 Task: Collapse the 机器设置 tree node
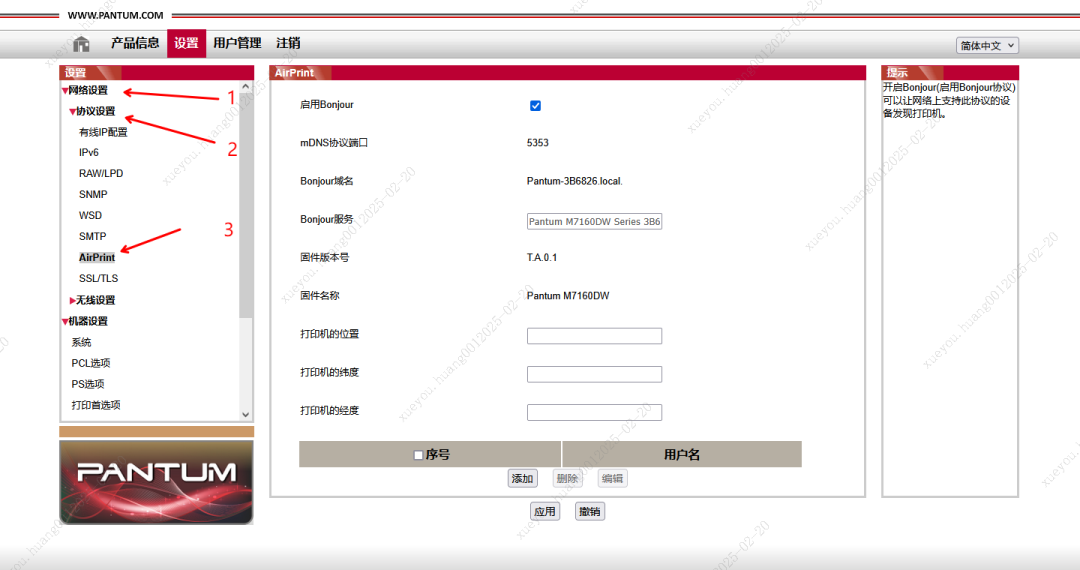point(85,321)
